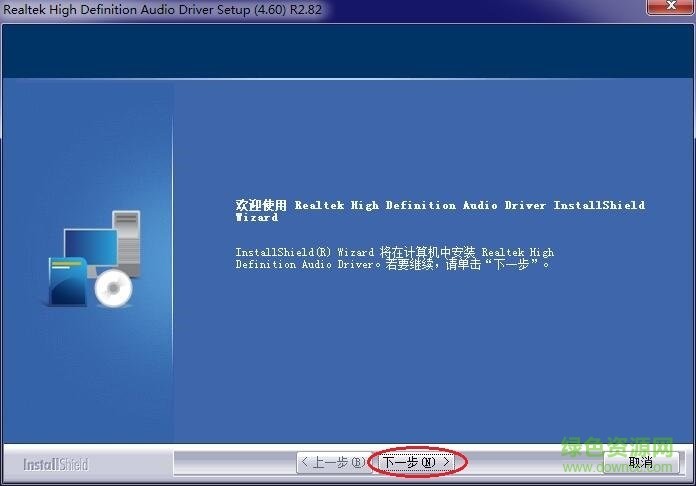
Task: Click the Realtek Setup (4.60) R2.82 title text
Action: click(162, 9)
